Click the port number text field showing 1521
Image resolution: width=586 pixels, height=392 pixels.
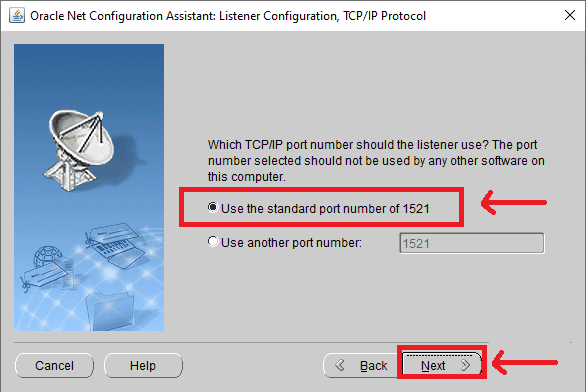pyautogui.click(x=472, y=243)
